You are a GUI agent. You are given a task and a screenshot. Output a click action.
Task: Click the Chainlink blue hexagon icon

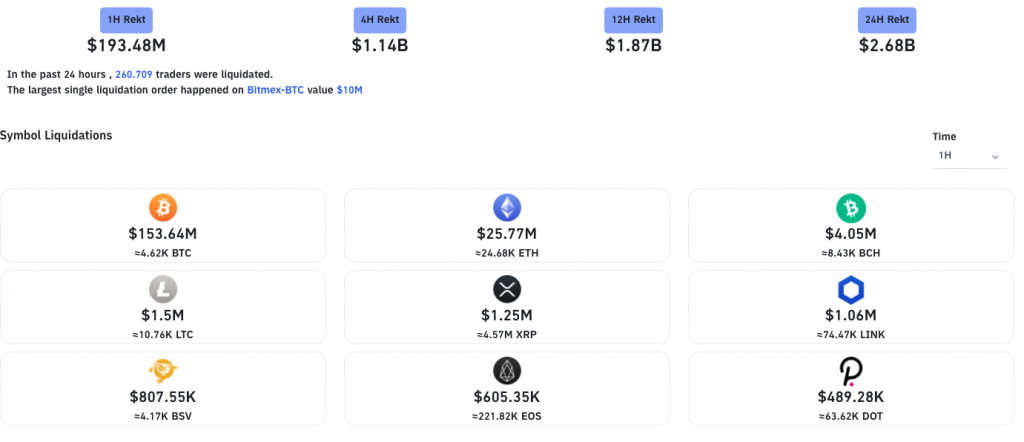point(851,290)
